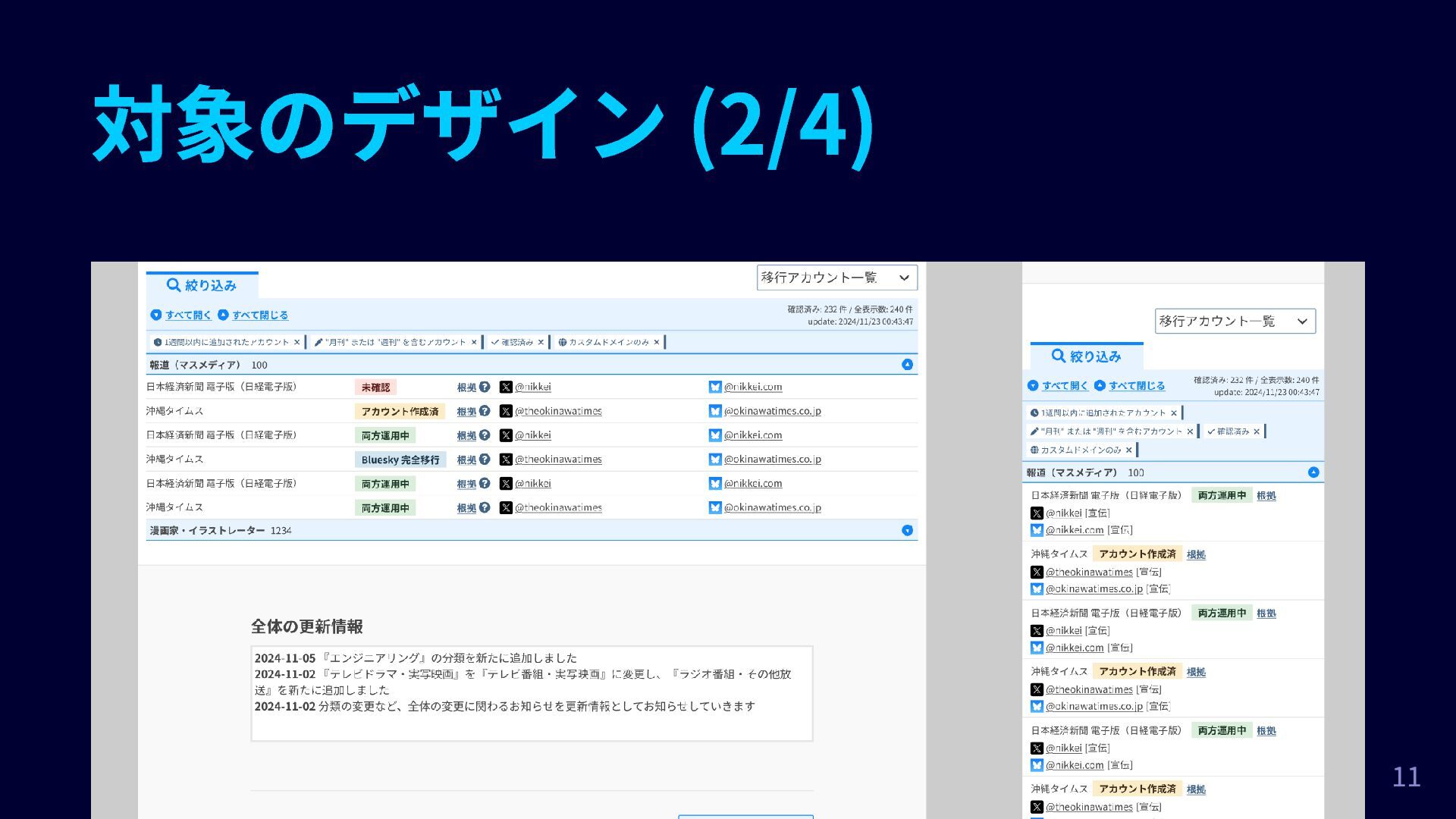Viewport: 1456px width, 819px height.
Task: Click X icon next to @theokinawatimes in アカウント作成済 row
Action: coord(506,411)
